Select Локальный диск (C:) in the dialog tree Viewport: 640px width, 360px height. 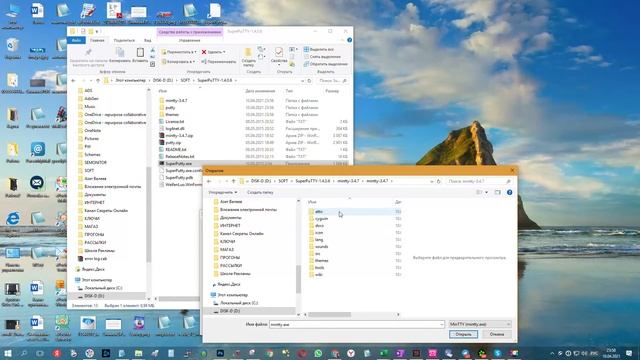[x=239, y=303]
